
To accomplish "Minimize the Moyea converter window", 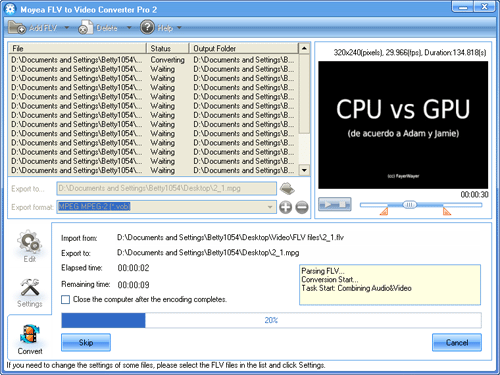I will point(463,7).
